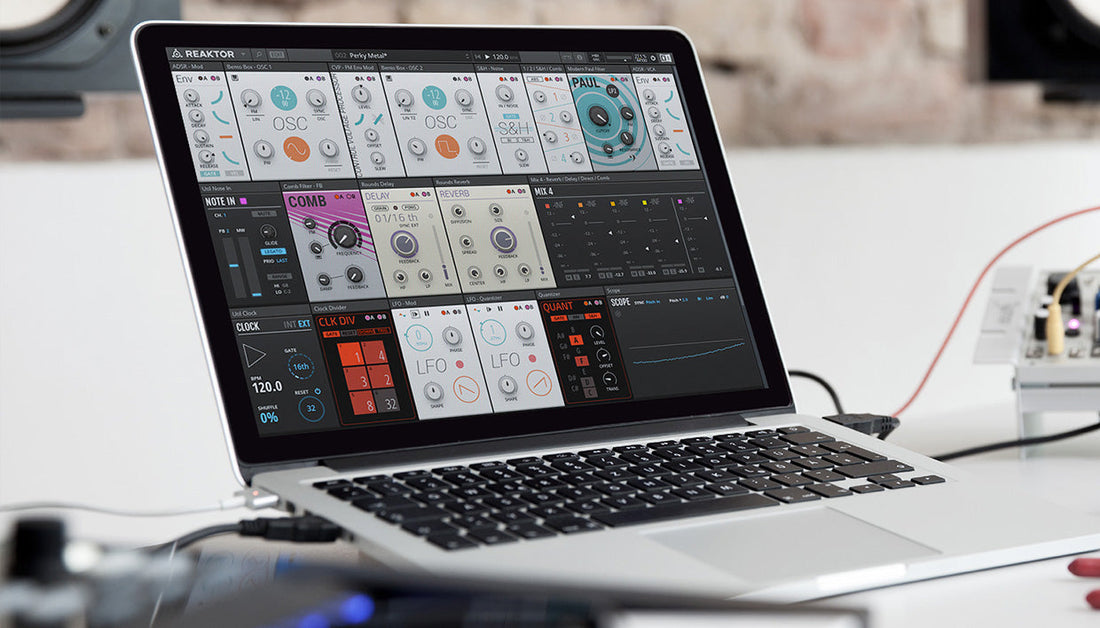1100x628 pixels.
Task: Click the magenta square on NOTE IN header
Action: 243,201
